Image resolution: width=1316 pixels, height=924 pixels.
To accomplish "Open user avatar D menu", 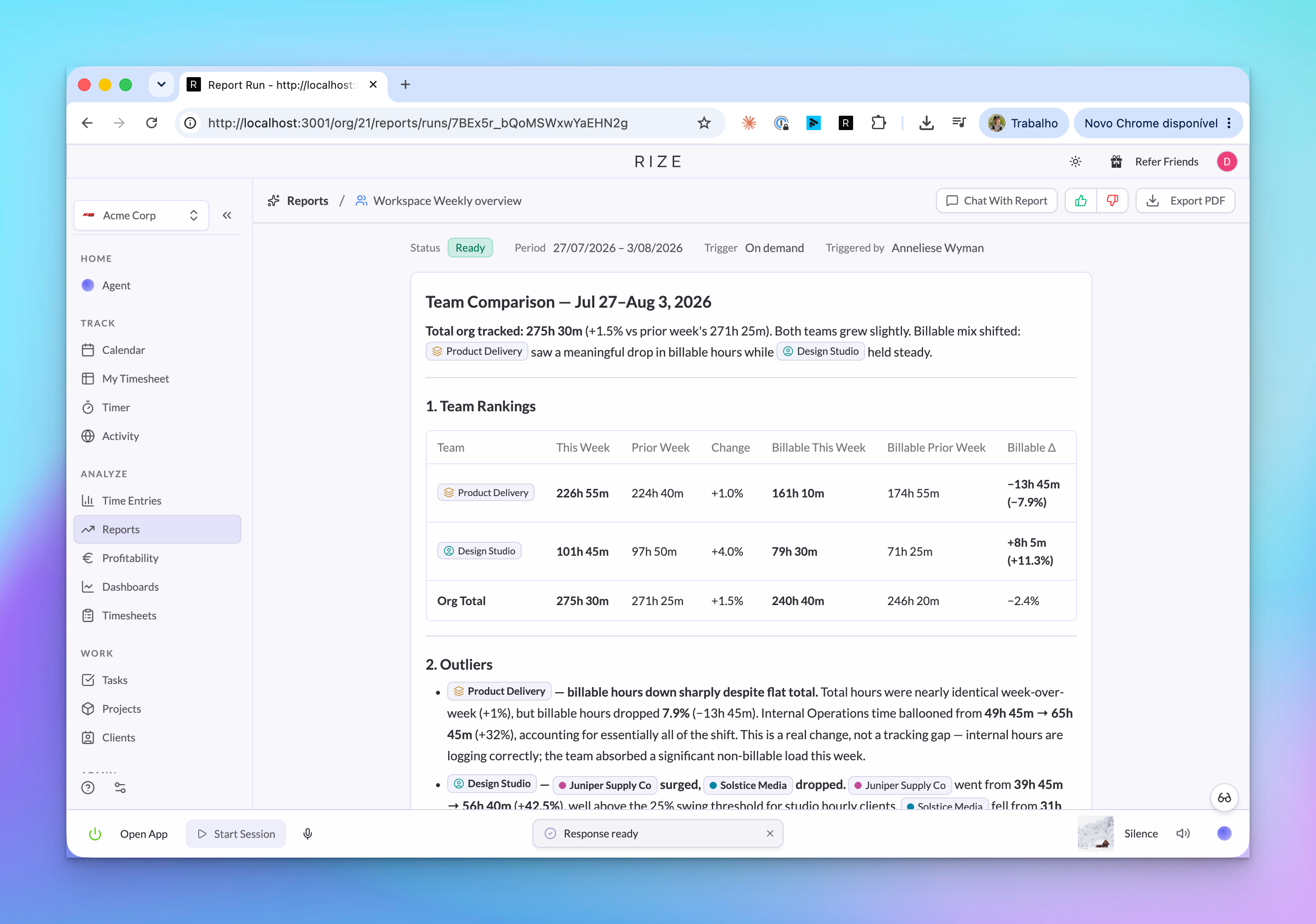I will [1227, 161].
